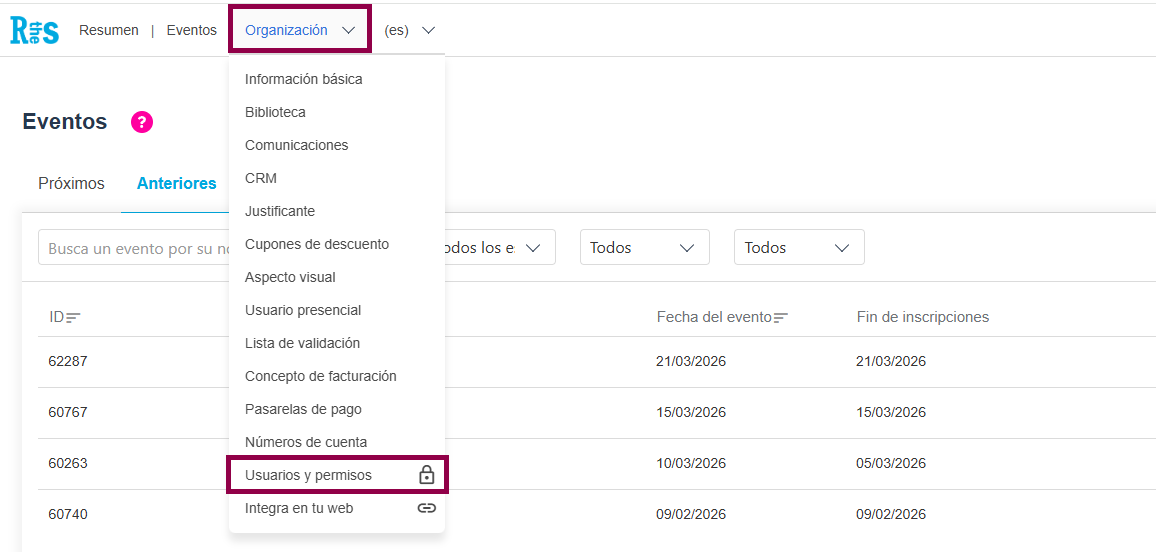Screen dimensions: 1156x552
Task: Open Lista de validación menu entry
Action: pos(302,343)
